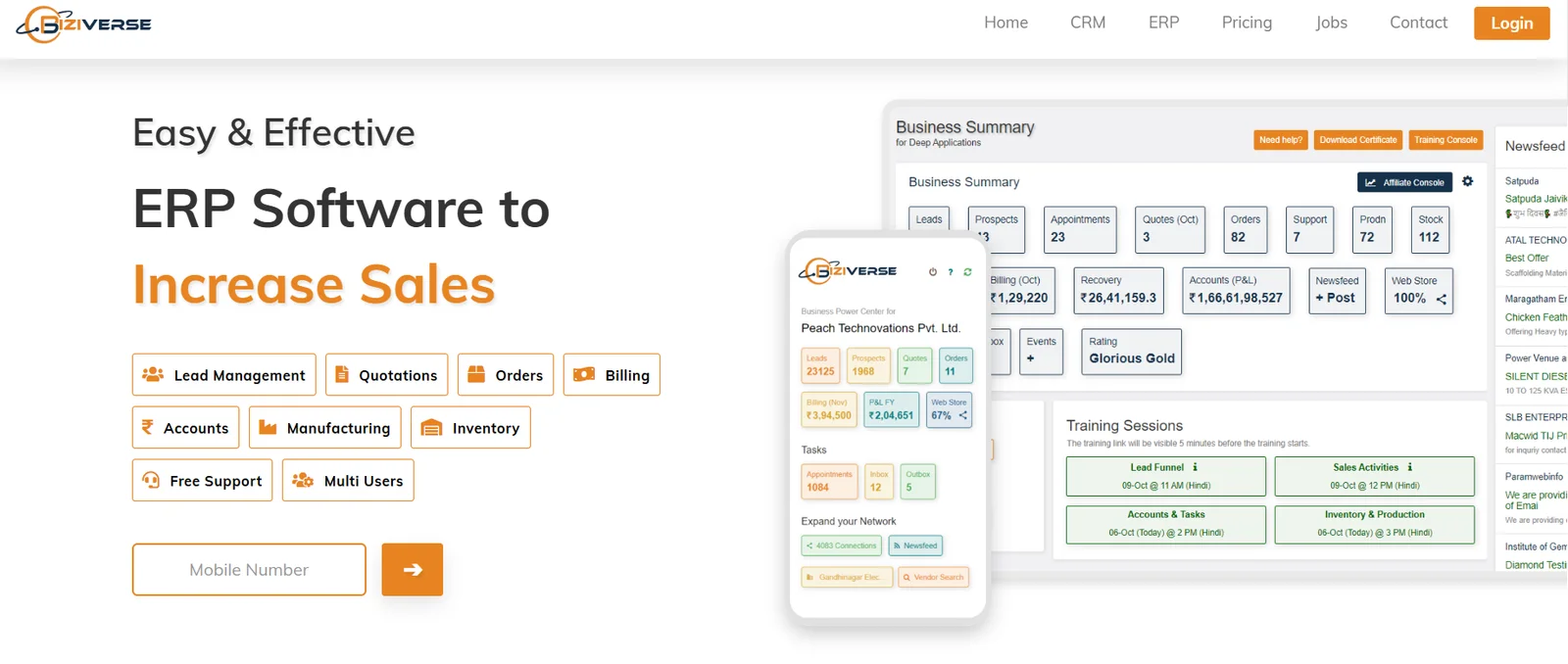Click the Biziverse logo in header
Image resolution: width=1568 pixels, height=664 pixels.
(x=84, y=24)
